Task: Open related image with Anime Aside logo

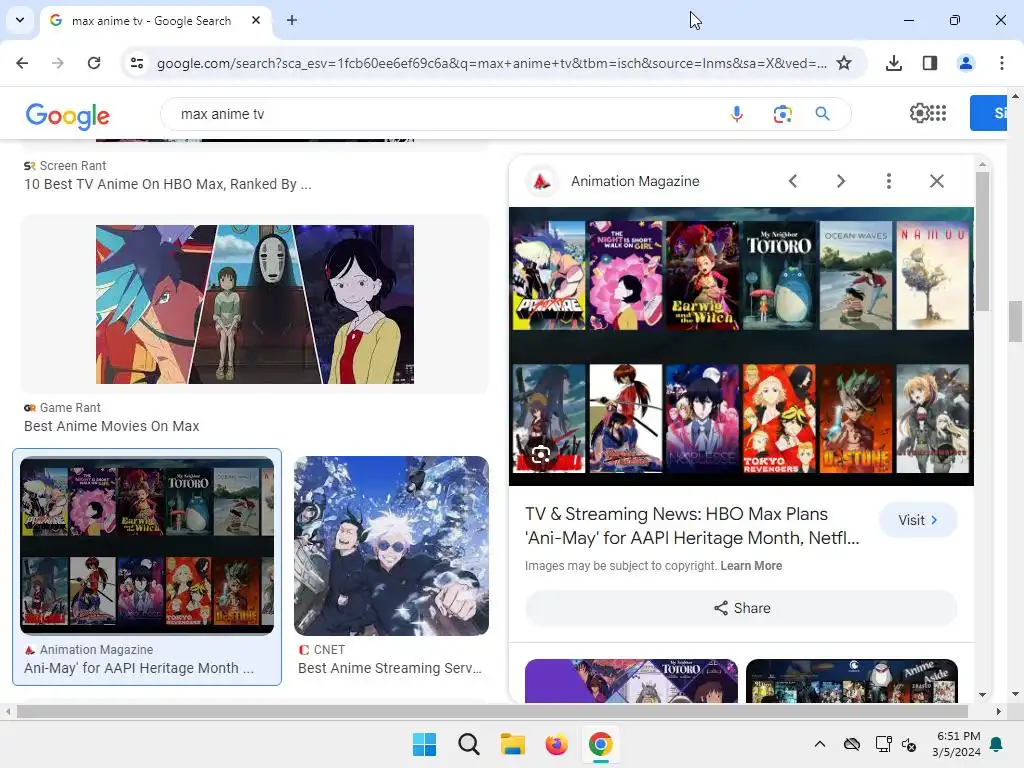Action: [x=852, y=680]
